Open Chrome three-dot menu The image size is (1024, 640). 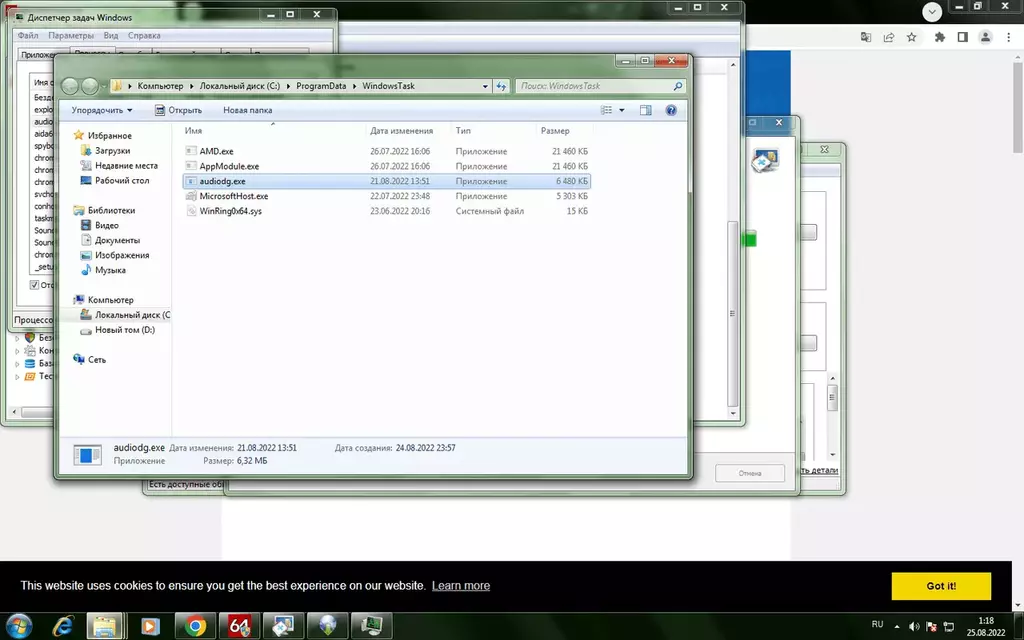[x=1009, y=37]
